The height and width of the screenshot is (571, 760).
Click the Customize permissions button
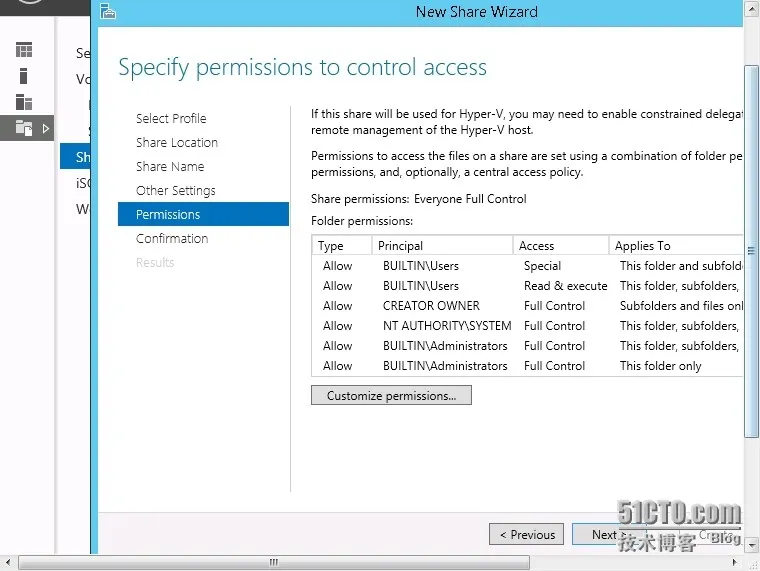(391, 396)
